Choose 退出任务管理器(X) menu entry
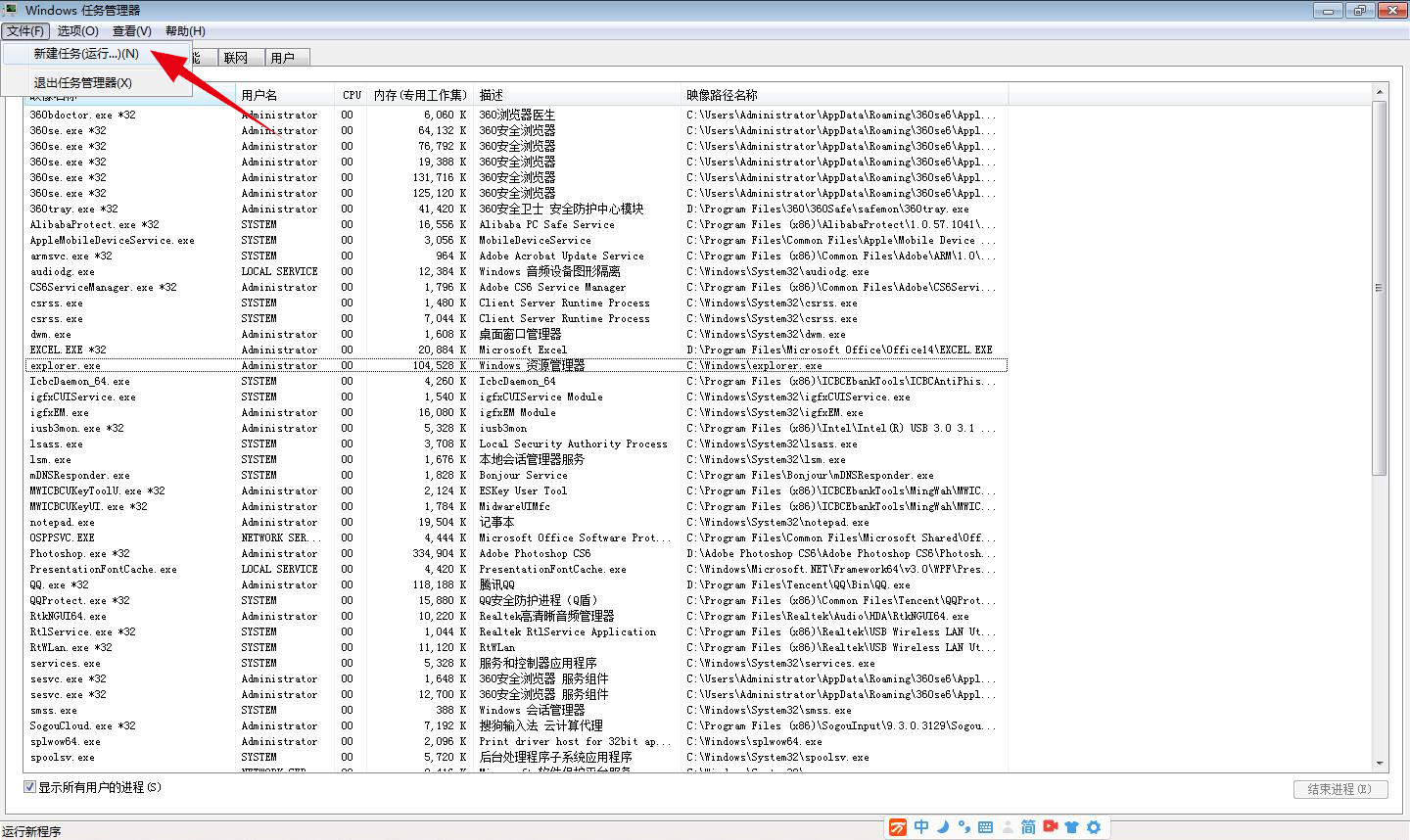 97,83
